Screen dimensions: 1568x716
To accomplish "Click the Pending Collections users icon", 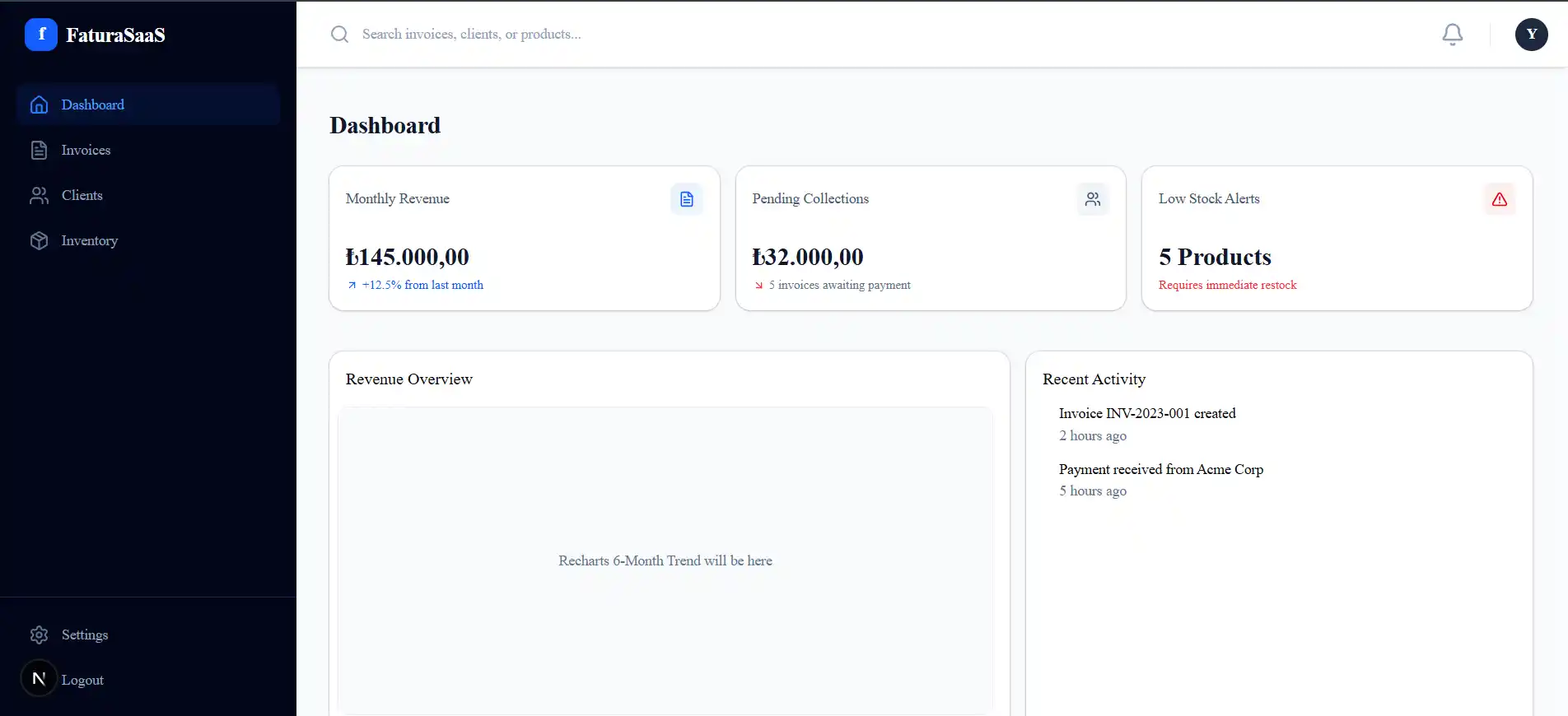I will click(1093, 199).
